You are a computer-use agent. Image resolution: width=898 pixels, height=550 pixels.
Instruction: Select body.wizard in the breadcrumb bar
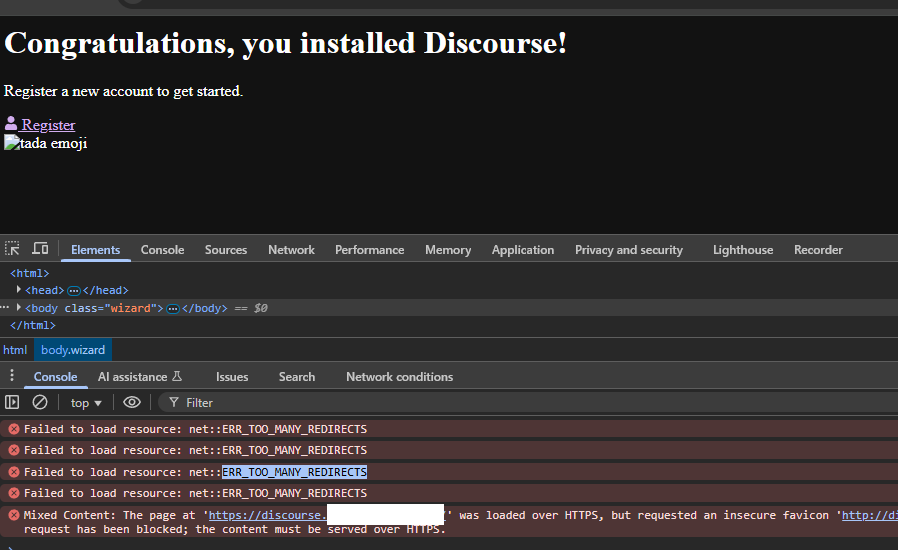73,349
